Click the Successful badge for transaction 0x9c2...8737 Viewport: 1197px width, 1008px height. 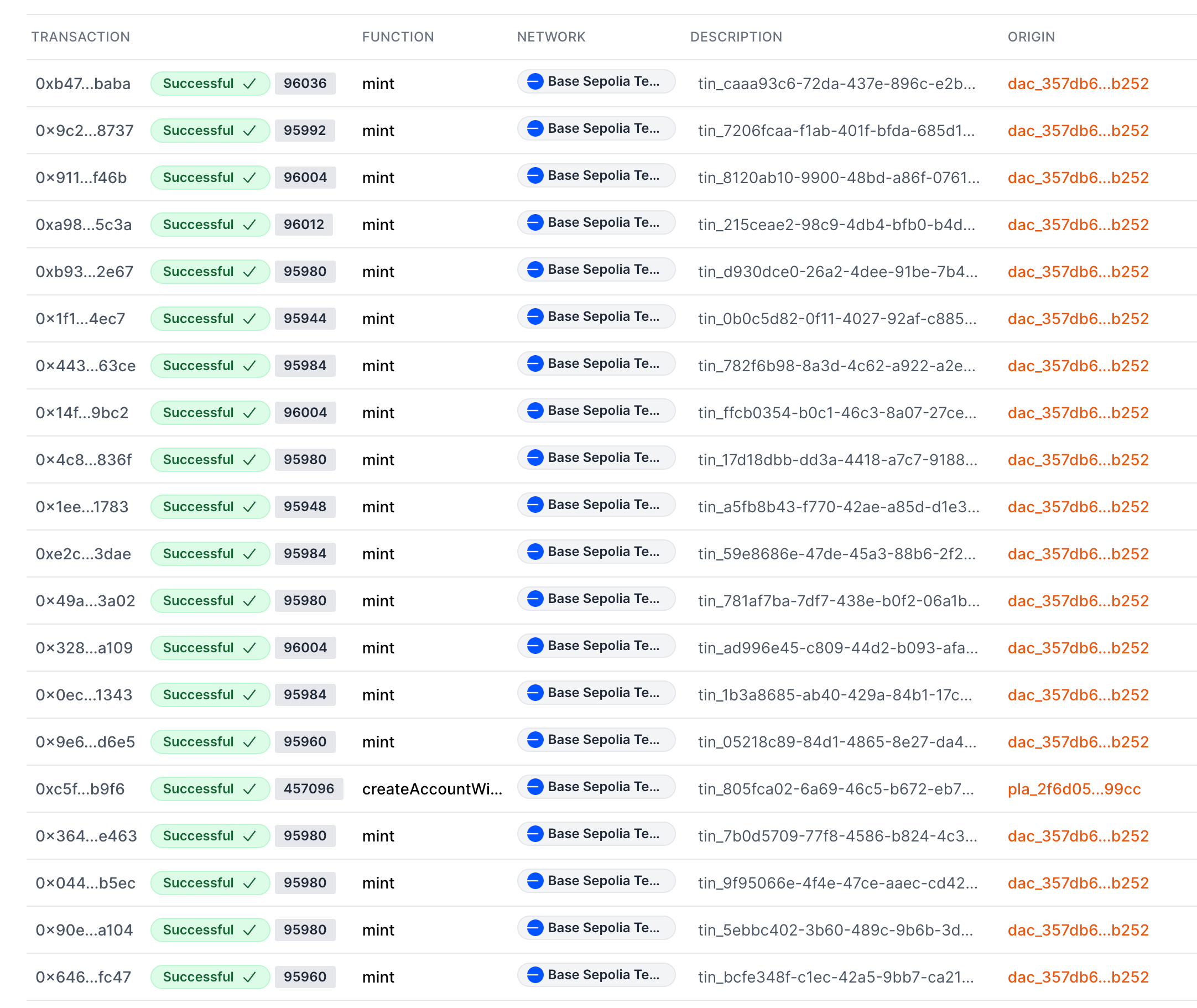coord(210,130)
